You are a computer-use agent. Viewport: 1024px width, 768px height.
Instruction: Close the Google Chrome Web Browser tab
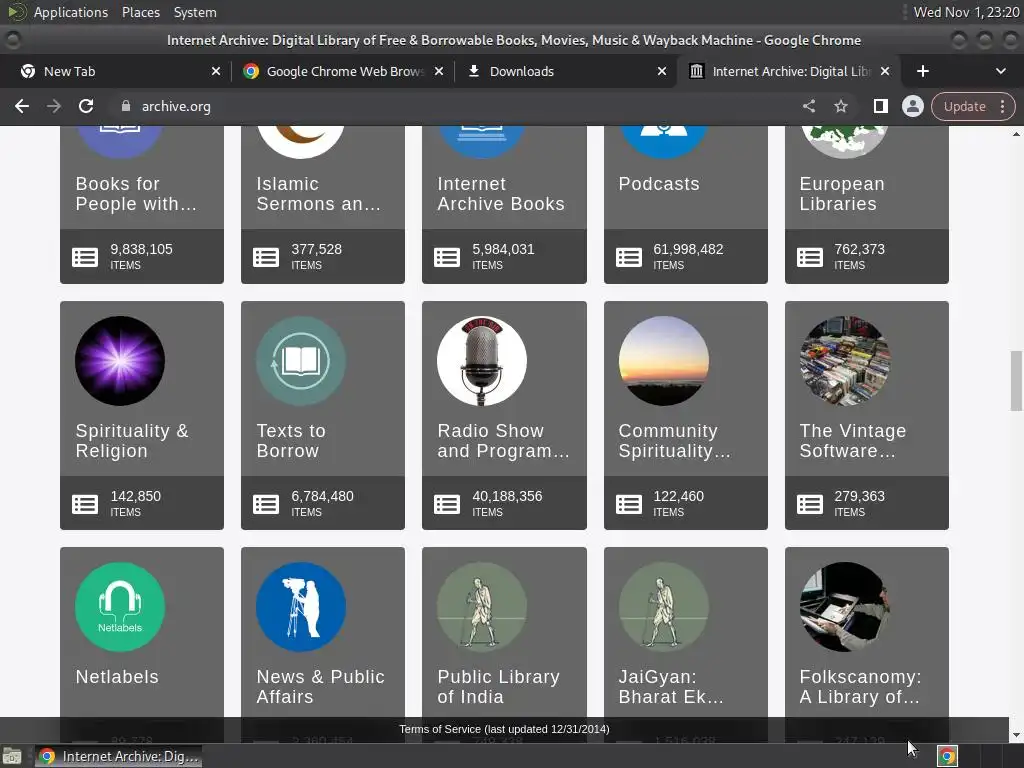coord(439,71)
